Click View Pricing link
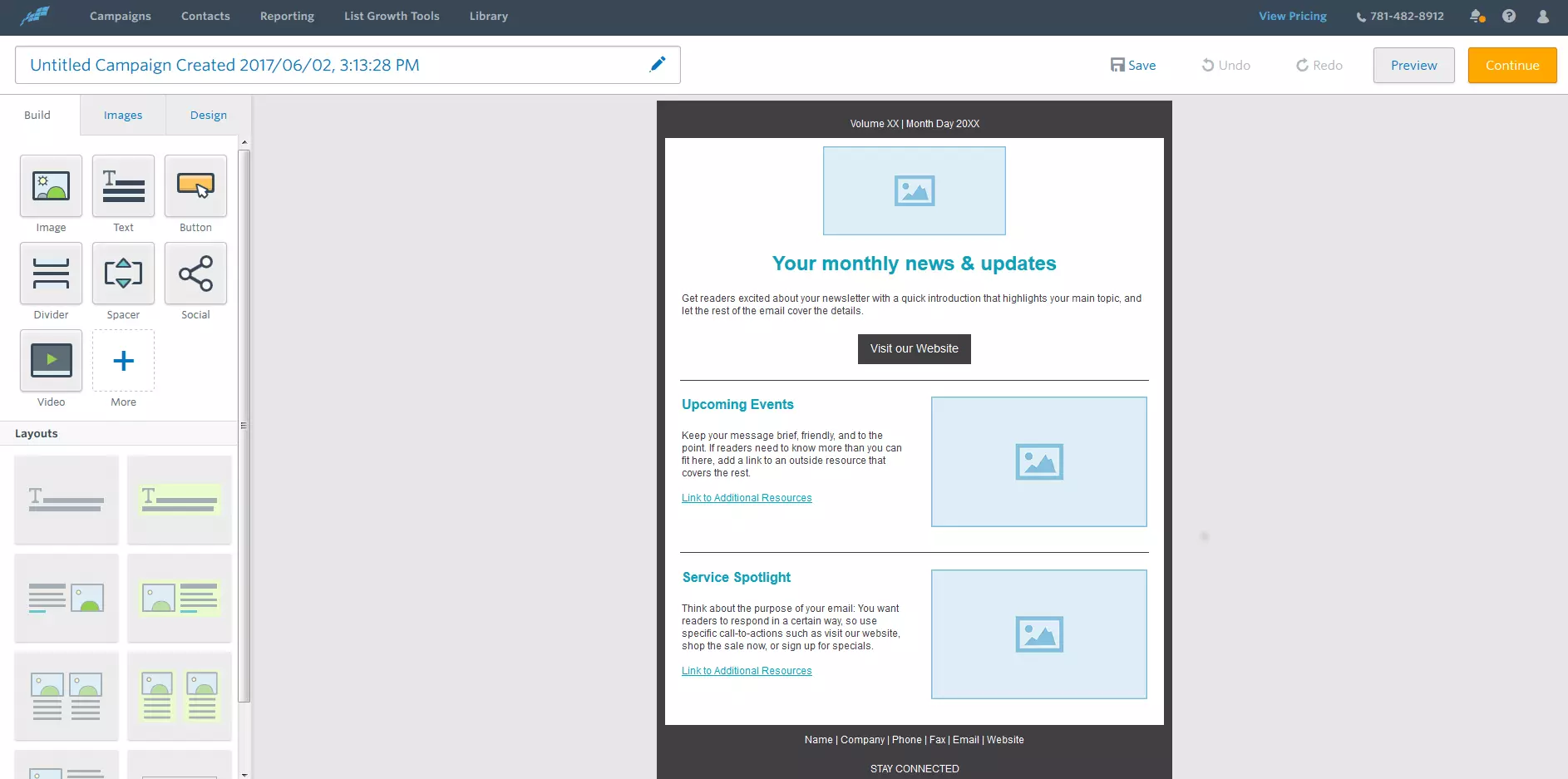The width and height of the screenshot is (1568, 779). click(x=1293, y=16)
